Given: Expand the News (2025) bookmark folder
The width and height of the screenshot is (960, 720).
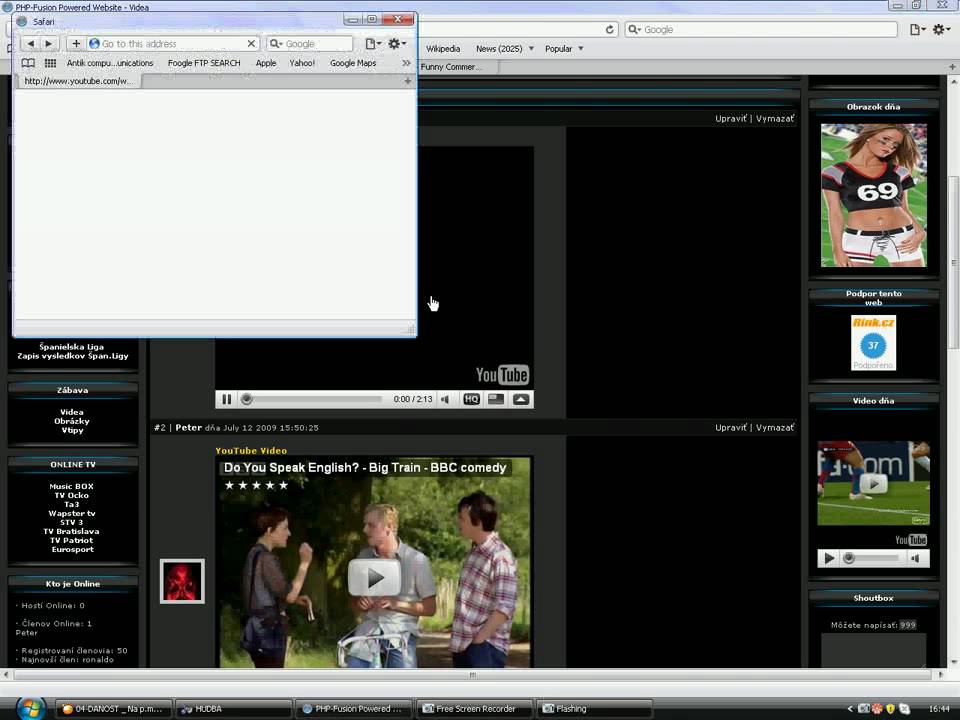Looking at the screenshot, I should click(504, 49).
